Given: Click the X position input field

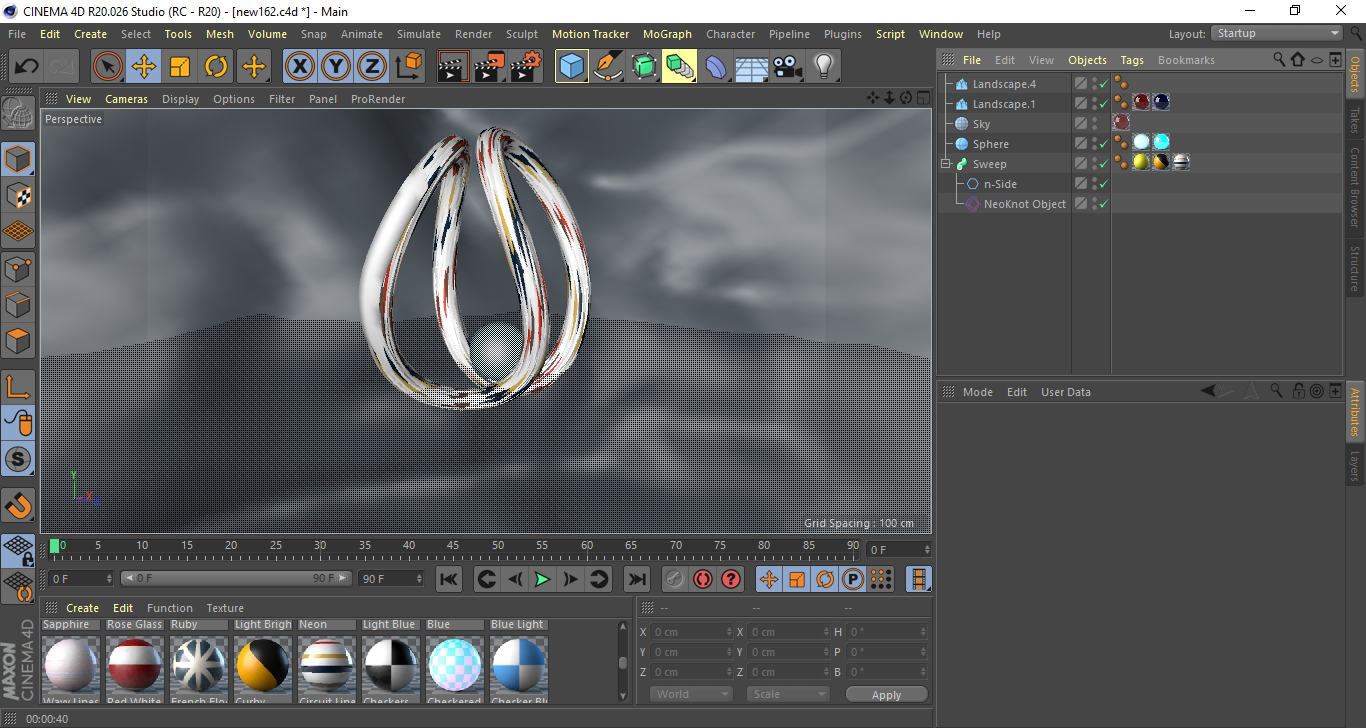Looking at the screenshot, I should pyautogui.click(x=691, y=632).
